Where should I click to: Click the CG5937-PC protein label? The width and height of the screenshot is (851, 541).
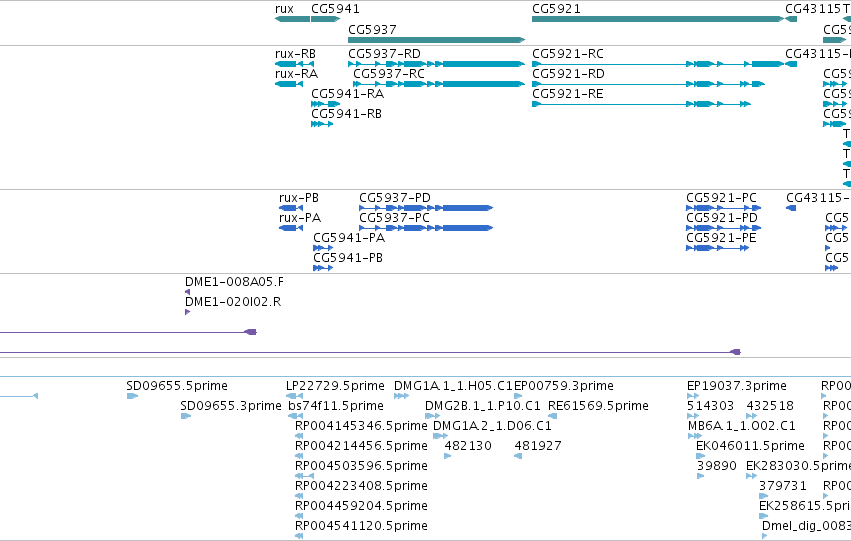394,218
